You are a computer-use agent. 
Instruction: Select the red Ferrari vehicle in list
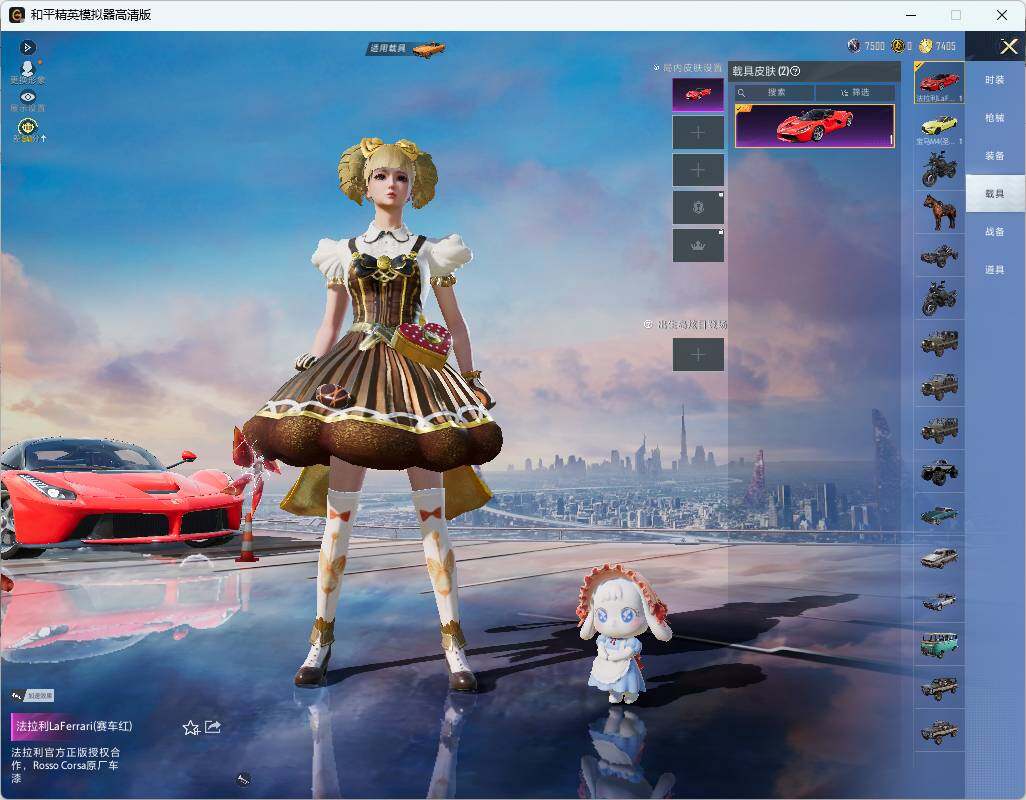click(x=939, y=82)
